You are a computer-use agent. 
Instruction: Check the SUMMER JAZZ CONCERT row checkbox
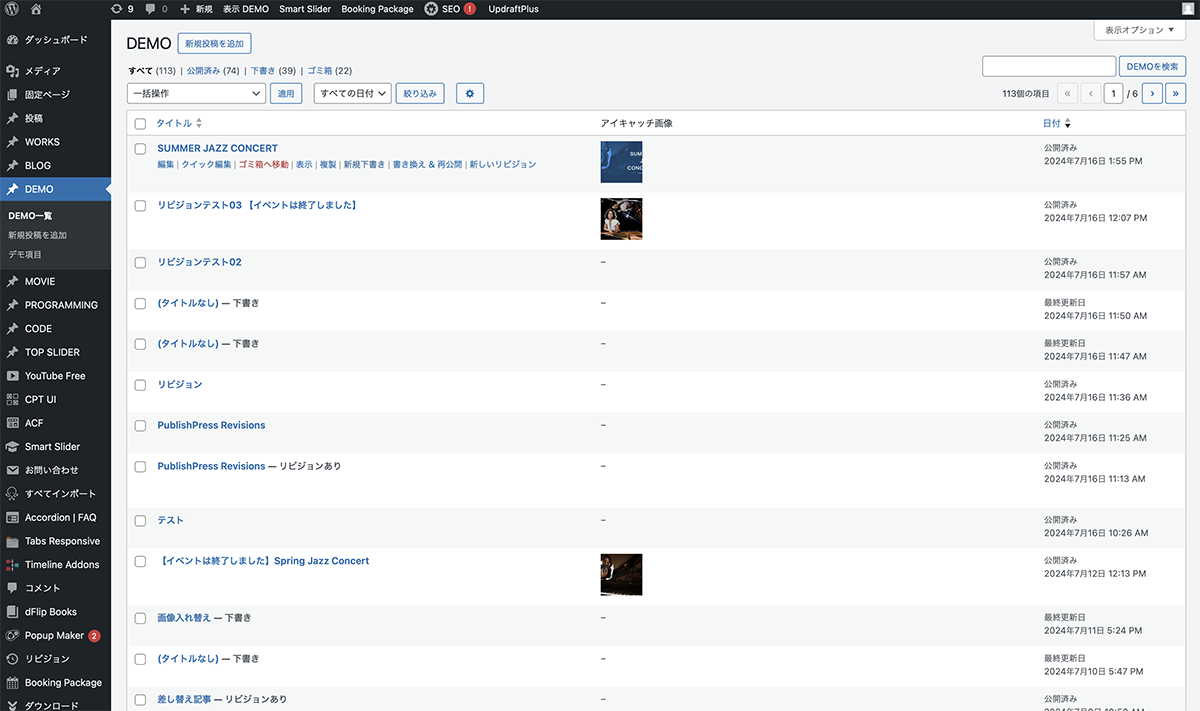click(x=140, y=149)
